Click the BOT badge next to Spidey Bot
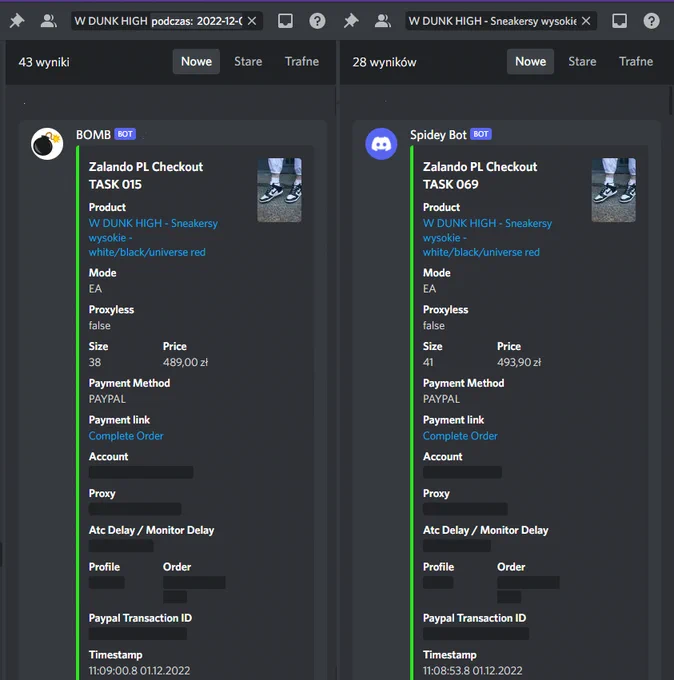 (481, 134)
